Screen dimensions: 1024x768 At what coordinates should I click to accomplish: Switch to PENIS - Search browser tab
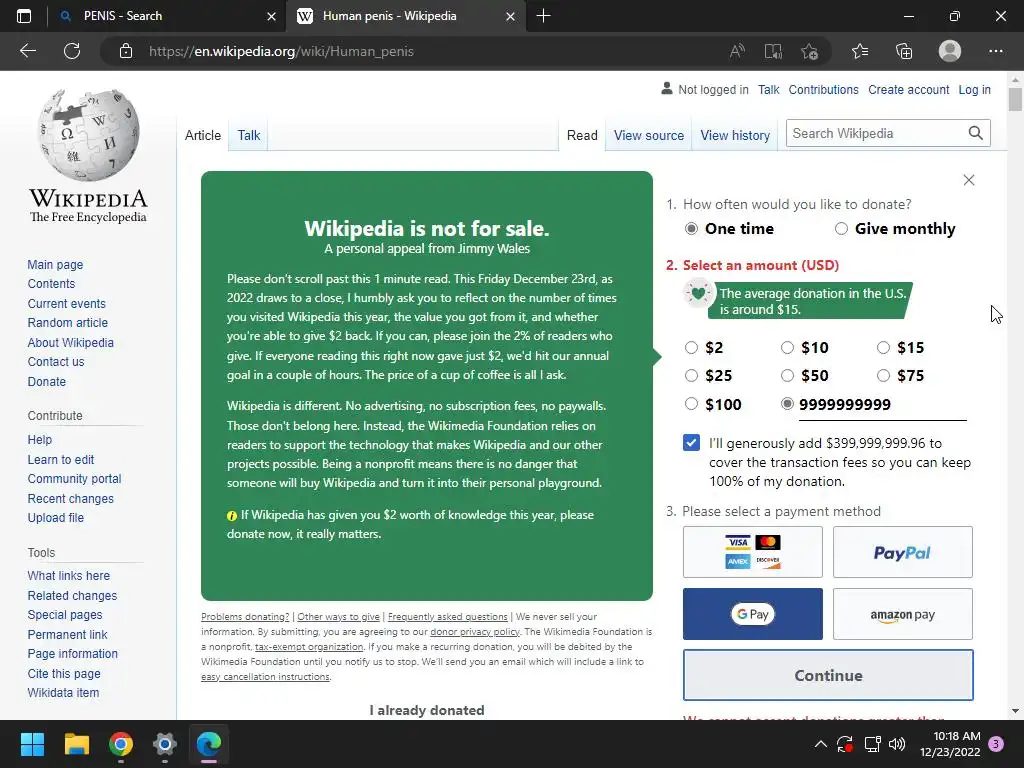(x=167, y=16)
